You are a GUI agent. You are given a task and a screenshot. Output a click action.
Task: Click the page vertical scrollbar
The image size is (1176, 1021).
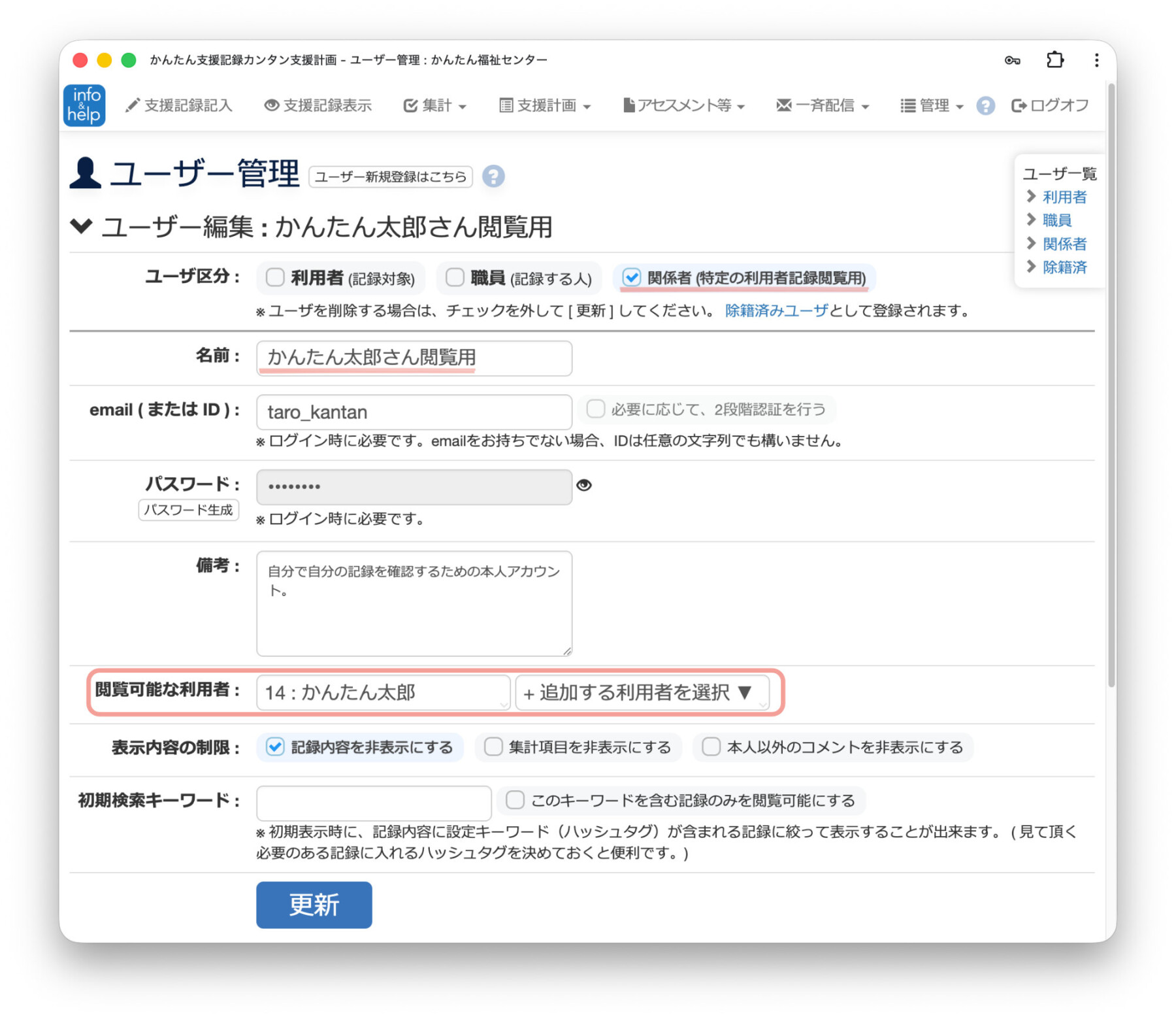(1111, 386)
